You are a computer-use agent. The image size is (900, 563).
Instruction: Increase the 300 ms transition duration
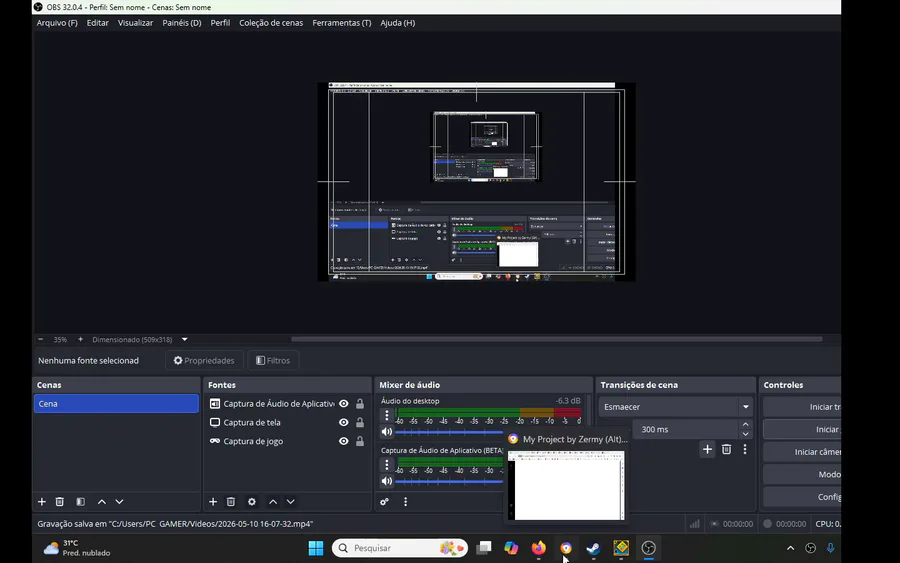point(745,424)
